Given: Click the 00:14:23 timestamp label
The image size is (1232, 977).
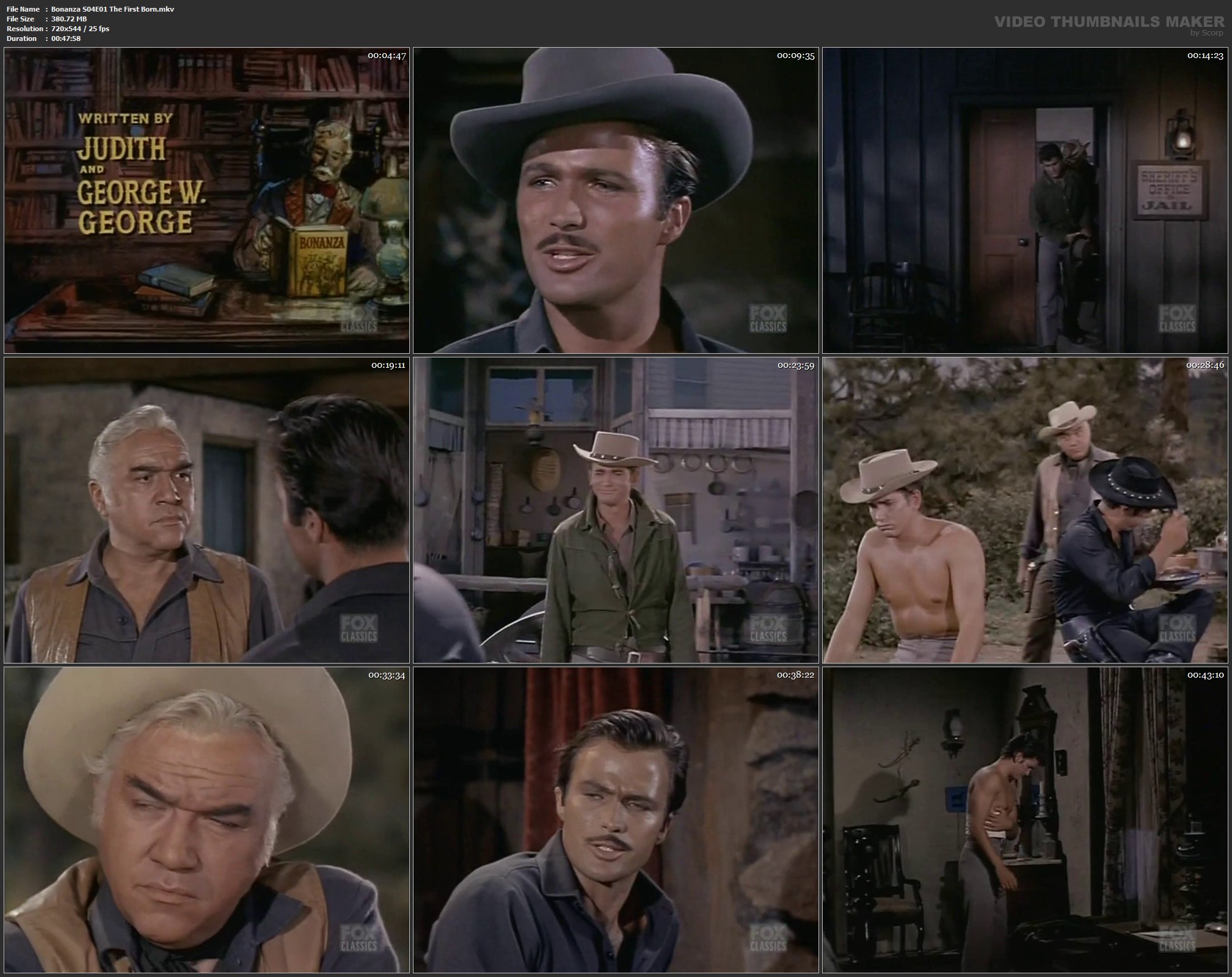Looking at the screenshot, I should [1205, 56].
